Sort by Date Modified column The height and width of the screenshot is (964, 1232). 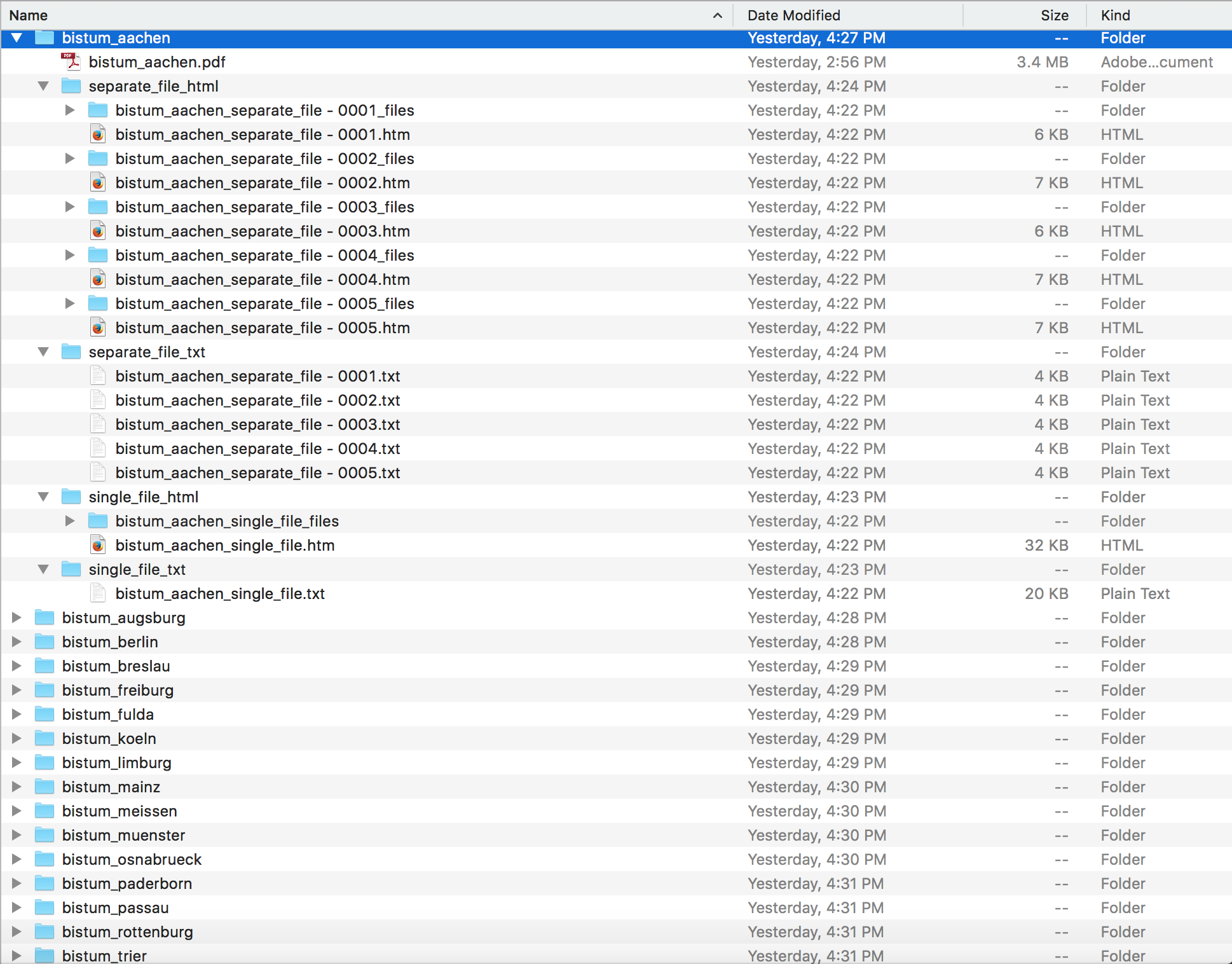point(793,15)
